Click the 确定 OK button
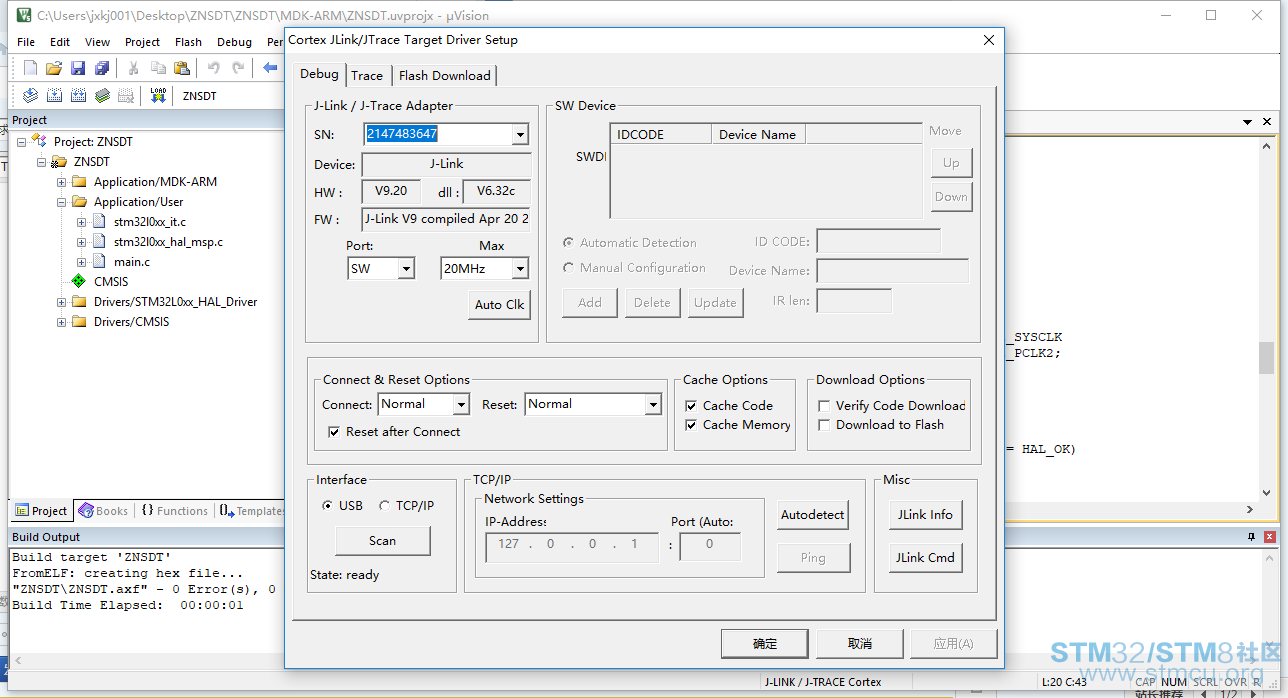The height and width of the screenshot is (698, 1288). click(764, 644)
